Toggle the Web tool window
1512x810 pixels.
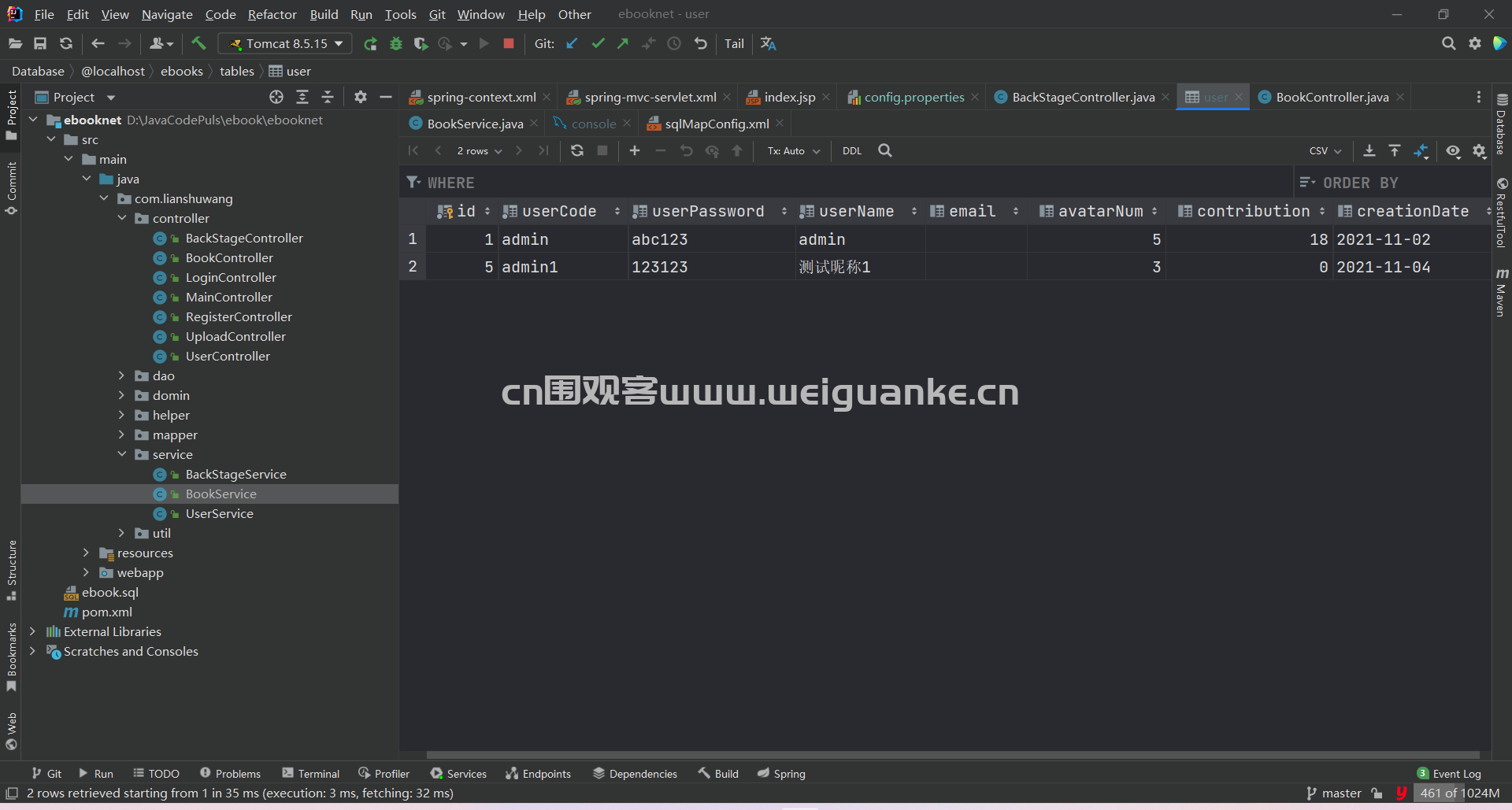pyautogui.click(x=11, y=731)
